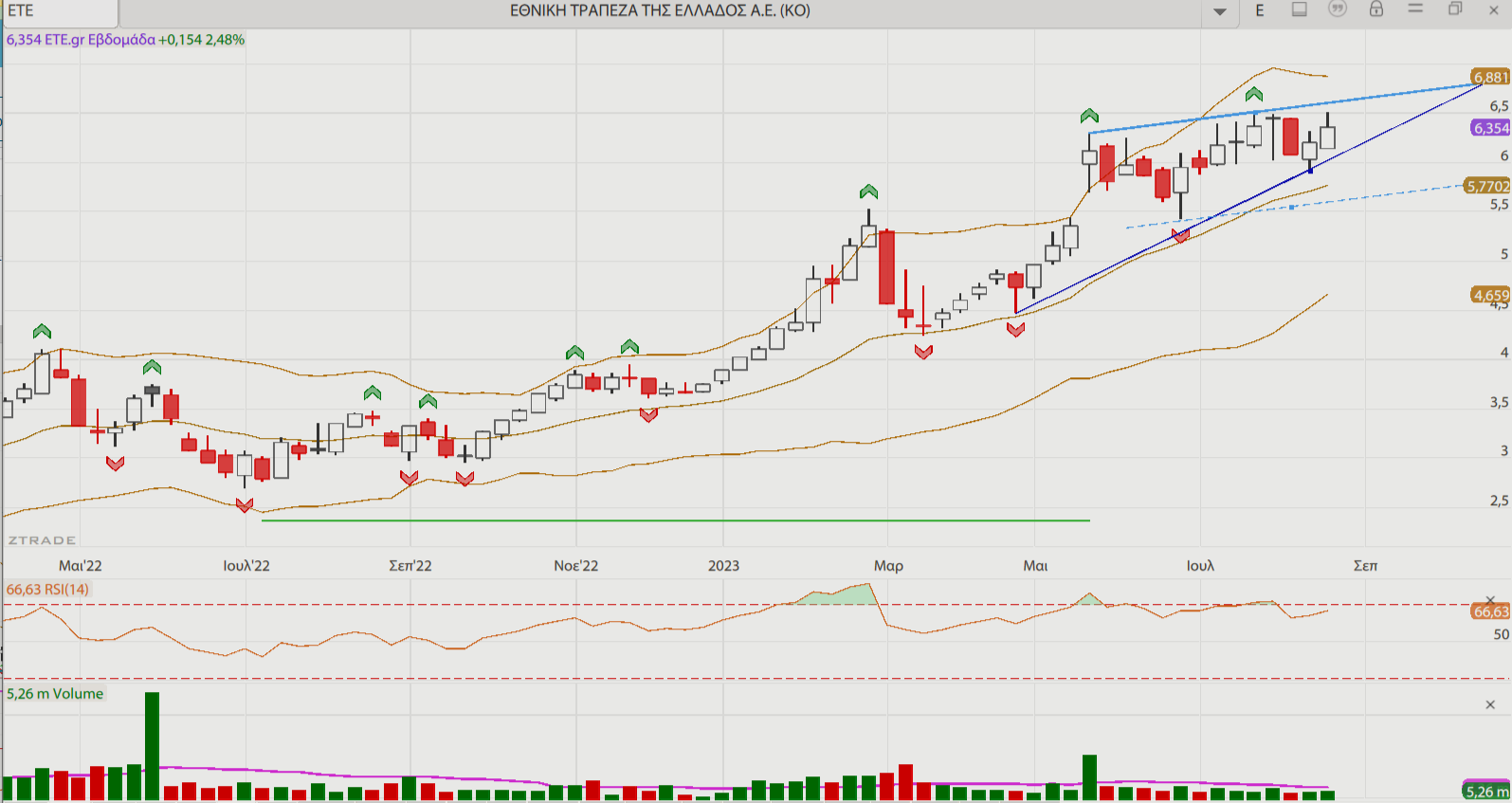Click the red down-arrow signal below Ιουλ'22 low
The image size is (1512, 803).
(245, 505)
